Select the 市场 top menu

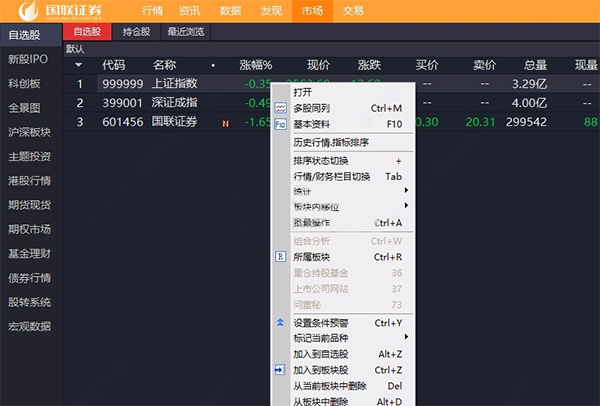tap(312, 11)
